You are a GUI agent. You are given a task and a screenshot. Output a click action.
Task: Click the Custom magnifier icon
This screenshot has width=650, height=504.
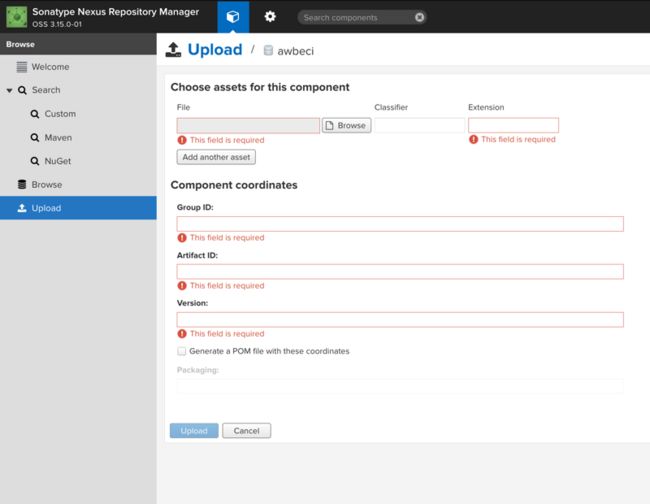pos(35,114)
